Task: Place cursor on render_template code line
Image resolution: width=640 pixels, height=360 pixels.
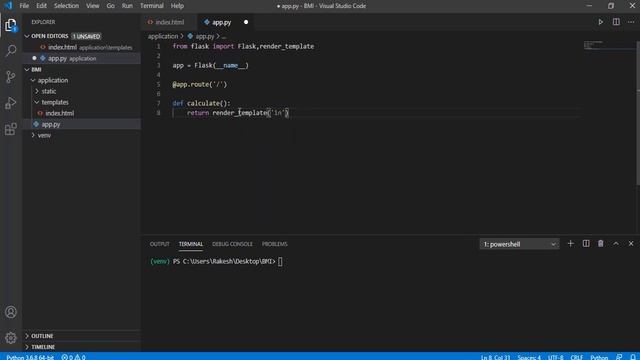Action: [238, 113]
